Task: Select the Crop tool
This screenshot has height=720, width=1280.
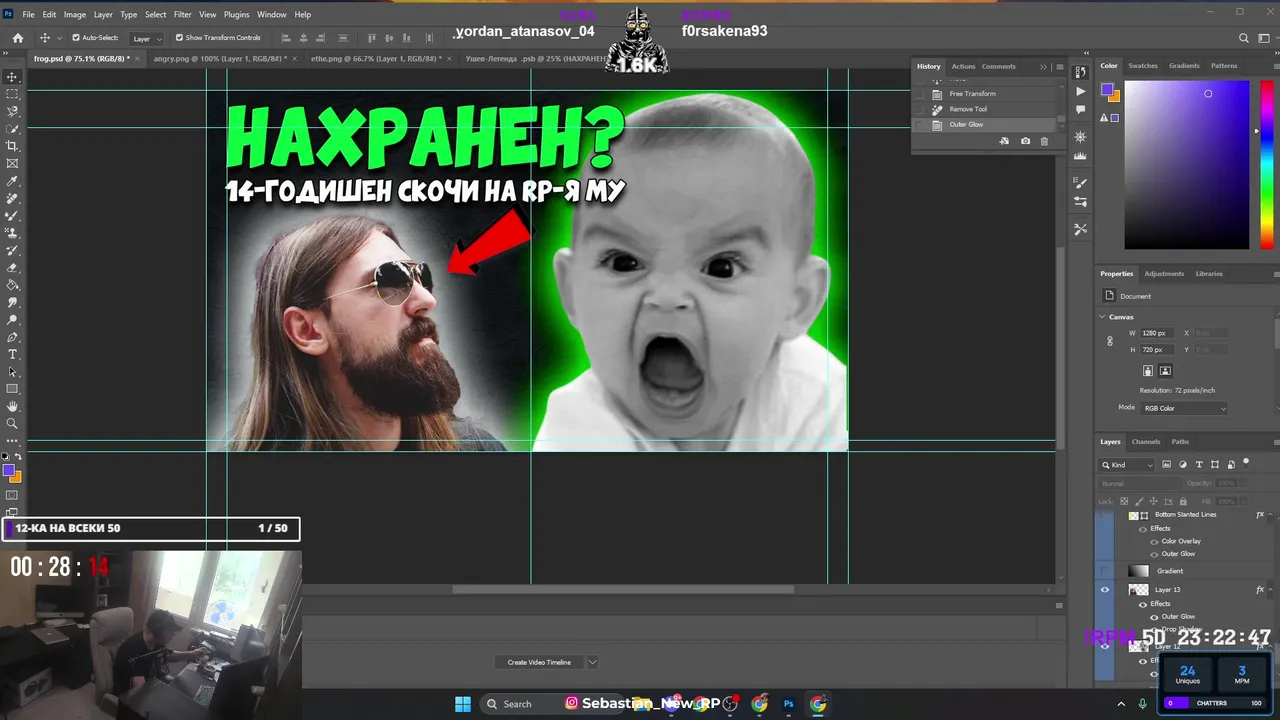Action: [12, 146]
